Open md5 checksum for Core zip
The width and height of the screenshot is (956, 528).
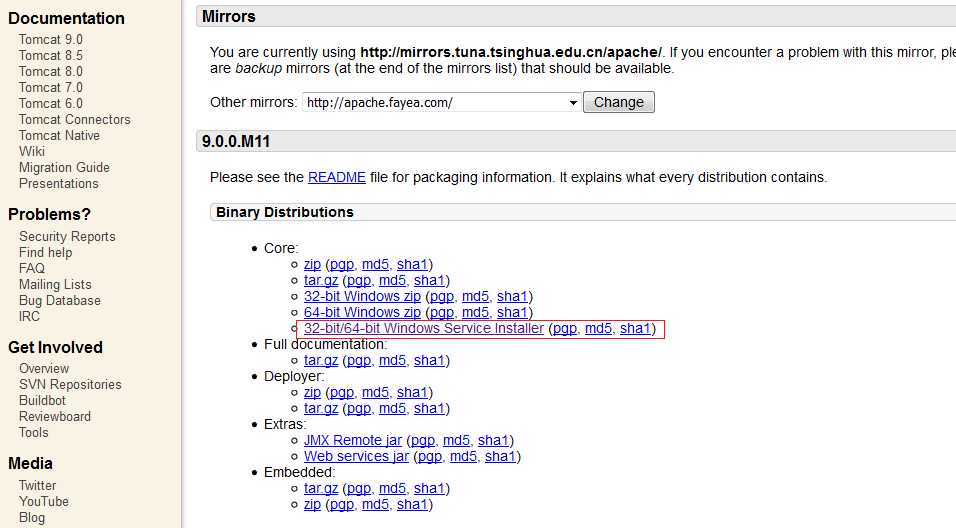click(375, 265)
